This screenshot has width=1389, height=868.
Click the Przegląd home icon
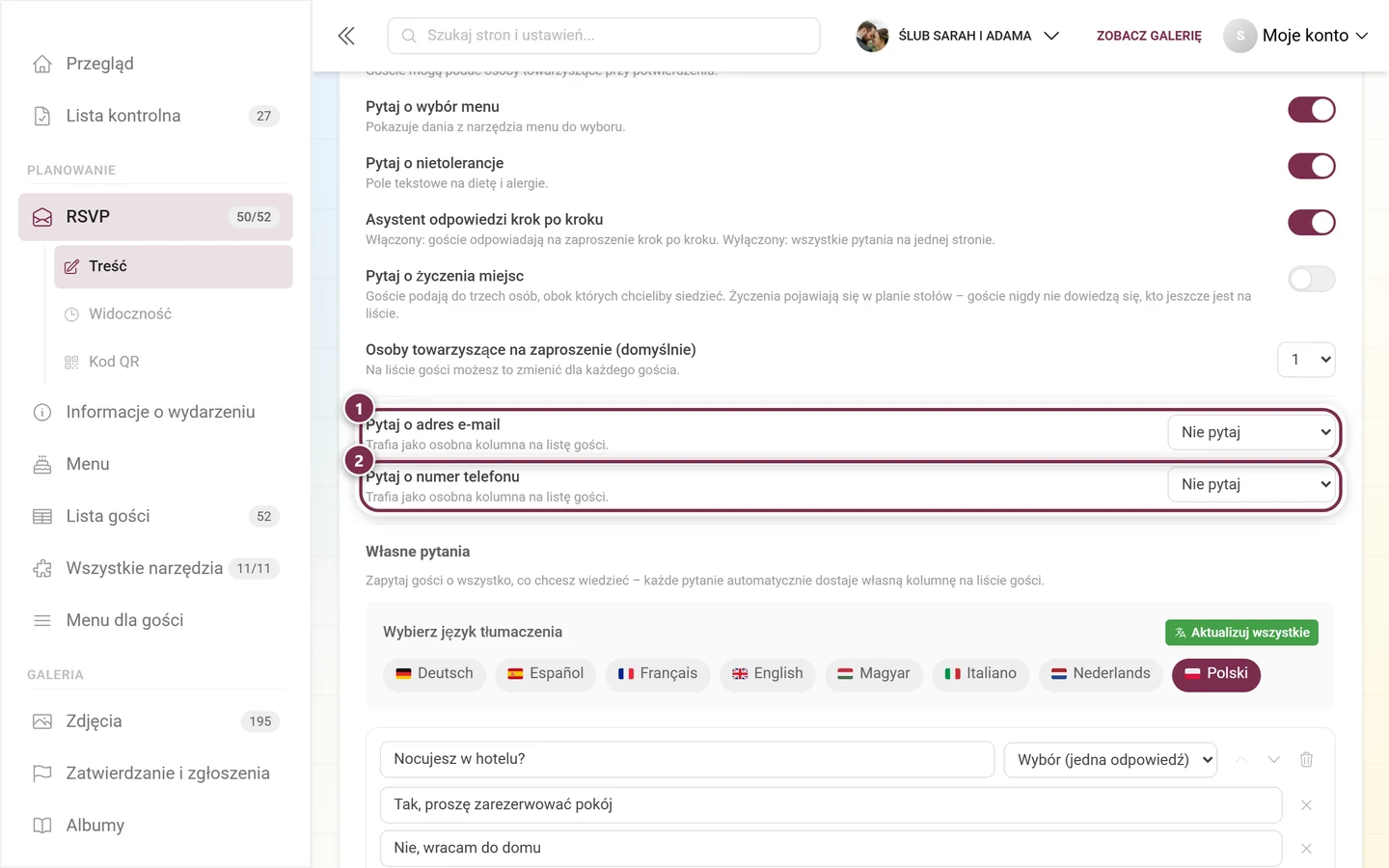42,64
